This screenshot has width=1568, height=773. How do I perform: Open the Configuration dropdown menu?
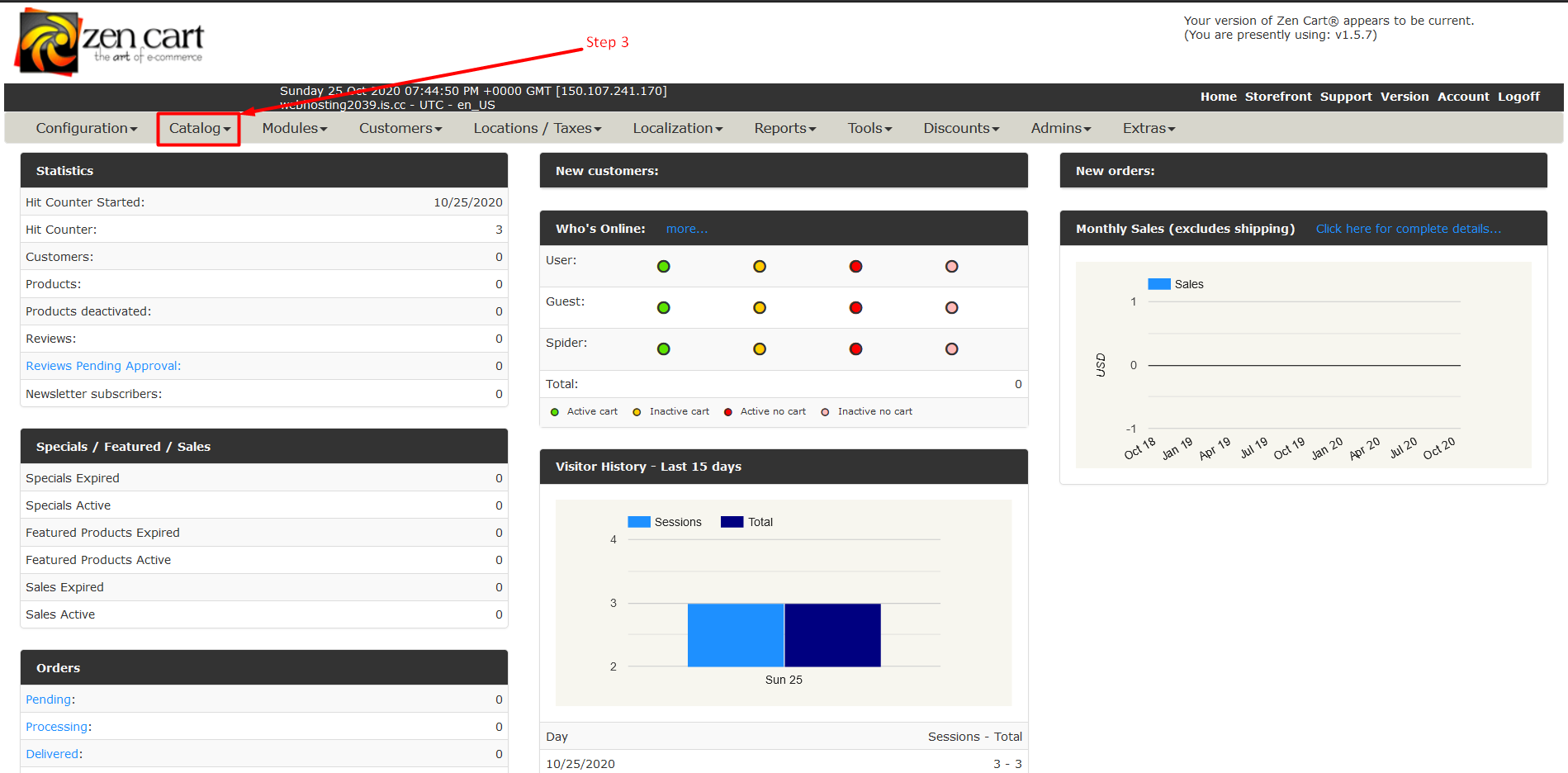(x=87, y=128)
